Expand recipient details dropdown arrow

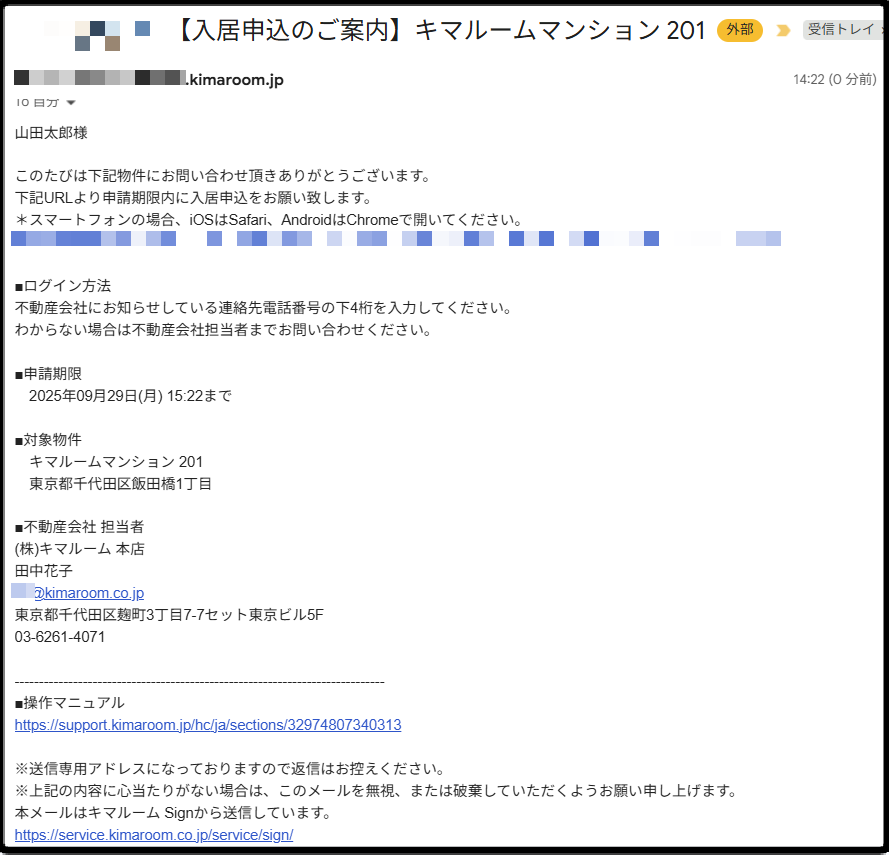pos(71,103)
